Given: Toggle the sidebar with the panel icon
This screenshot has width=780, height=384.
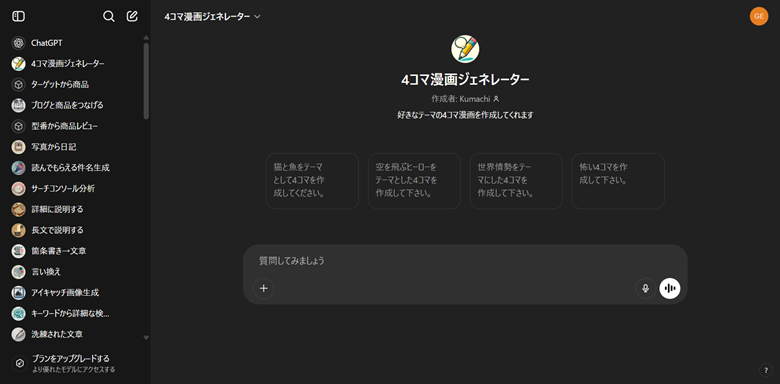Looking at the screenshot, I should pyautogui.click(x=18, y=16).
